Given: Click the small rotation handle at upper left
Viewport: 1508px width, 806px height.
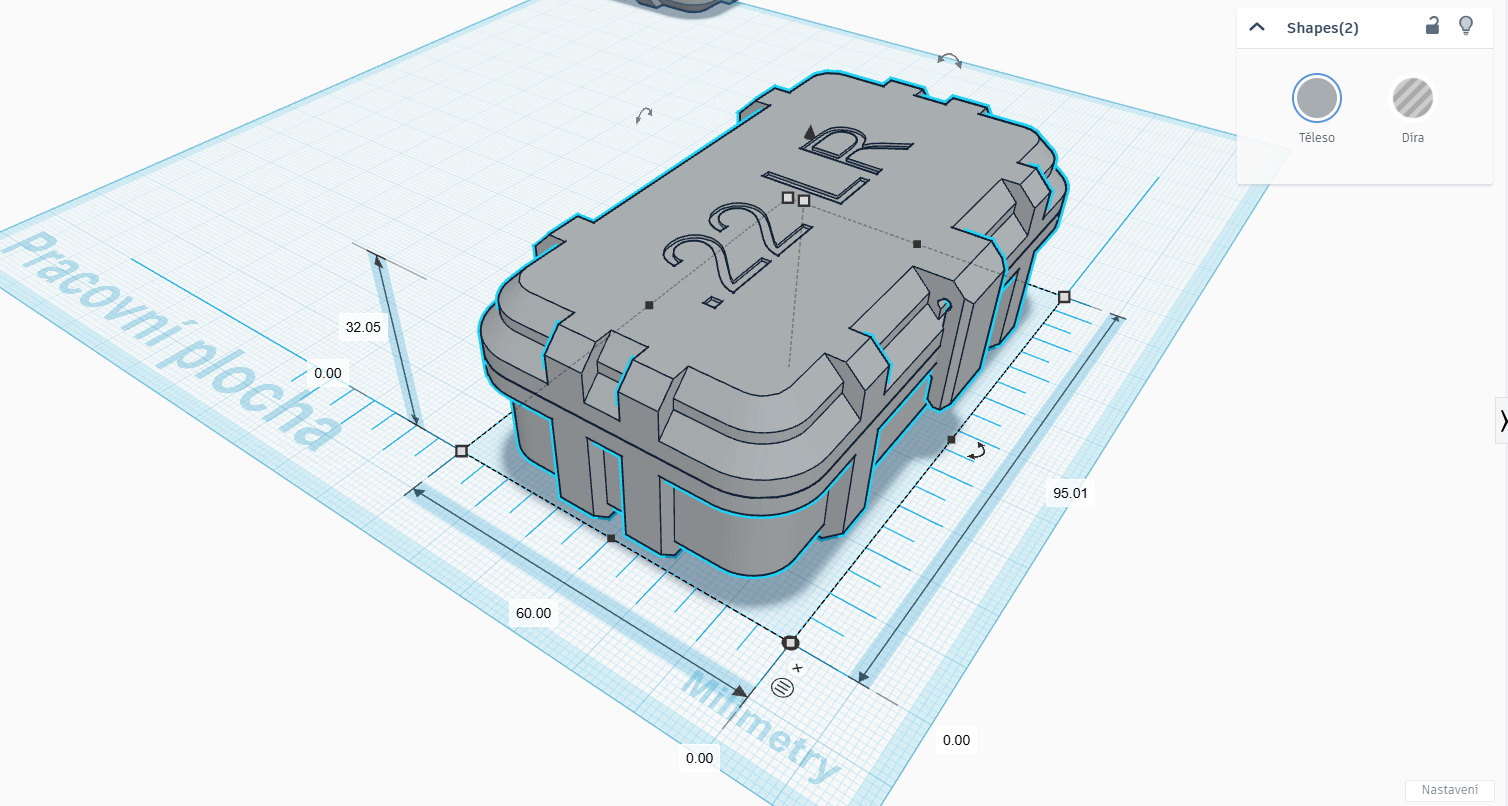Looking at the screenshot, I should 645,116.
